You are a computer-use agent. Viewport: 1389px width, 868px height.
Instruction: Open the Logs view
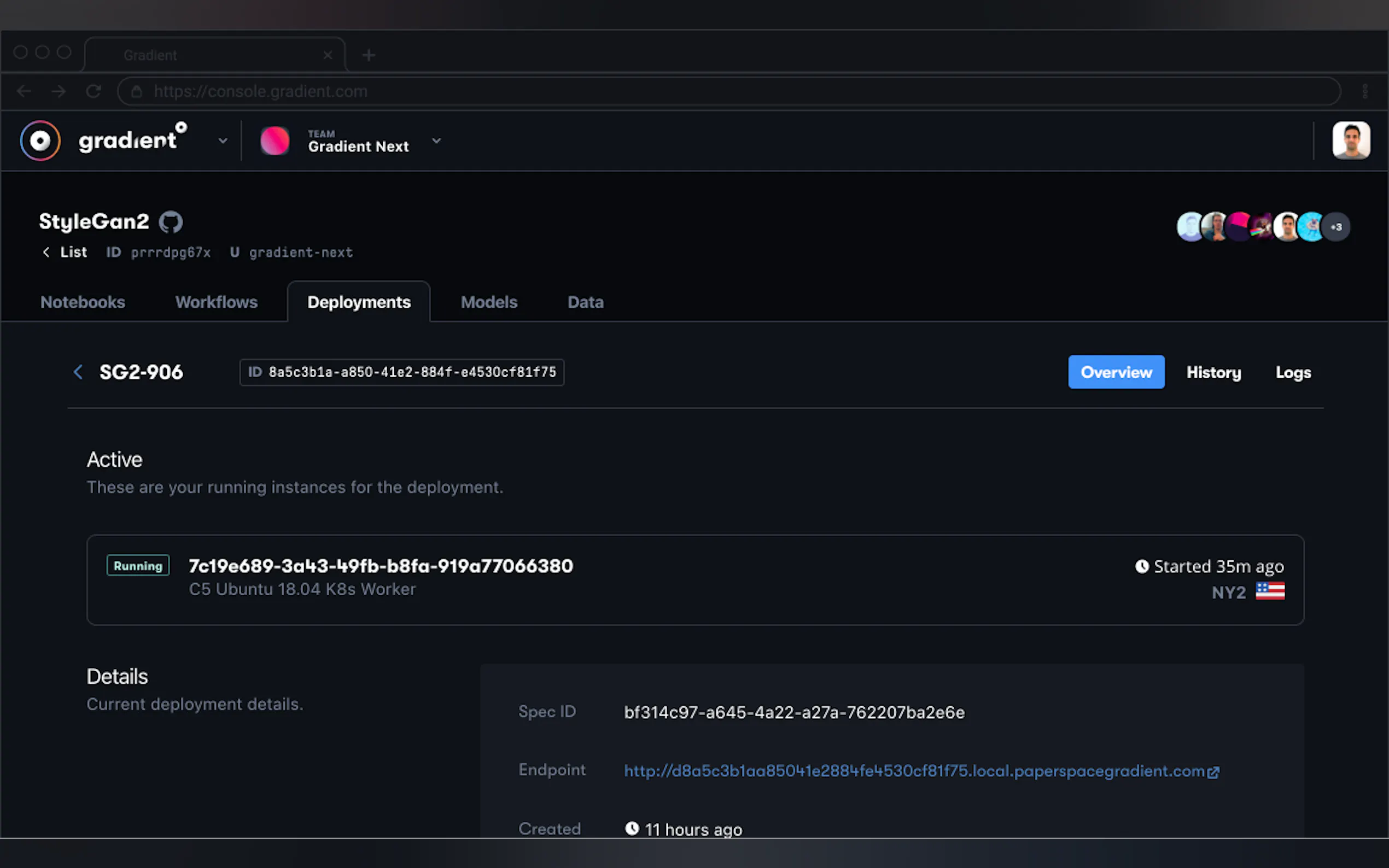point(1293,373)
